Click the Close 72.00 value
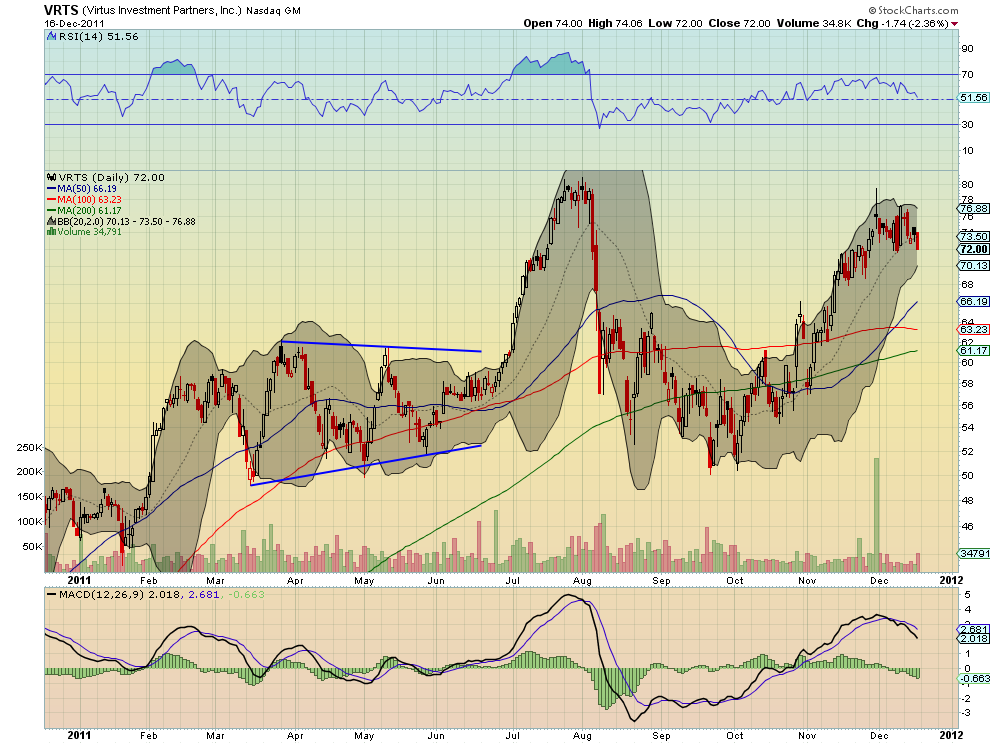 pos(739,23)
